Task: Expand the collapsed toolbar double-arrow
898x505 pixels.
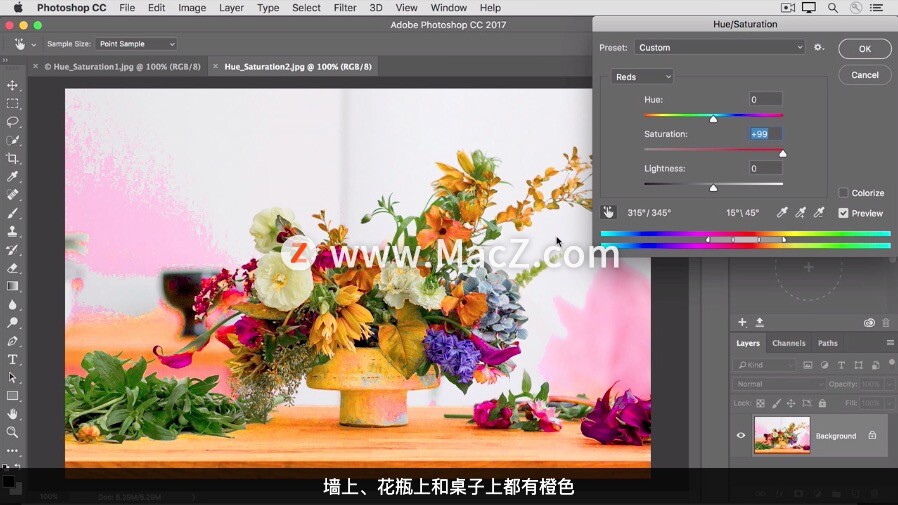Action: pos(6,60)
